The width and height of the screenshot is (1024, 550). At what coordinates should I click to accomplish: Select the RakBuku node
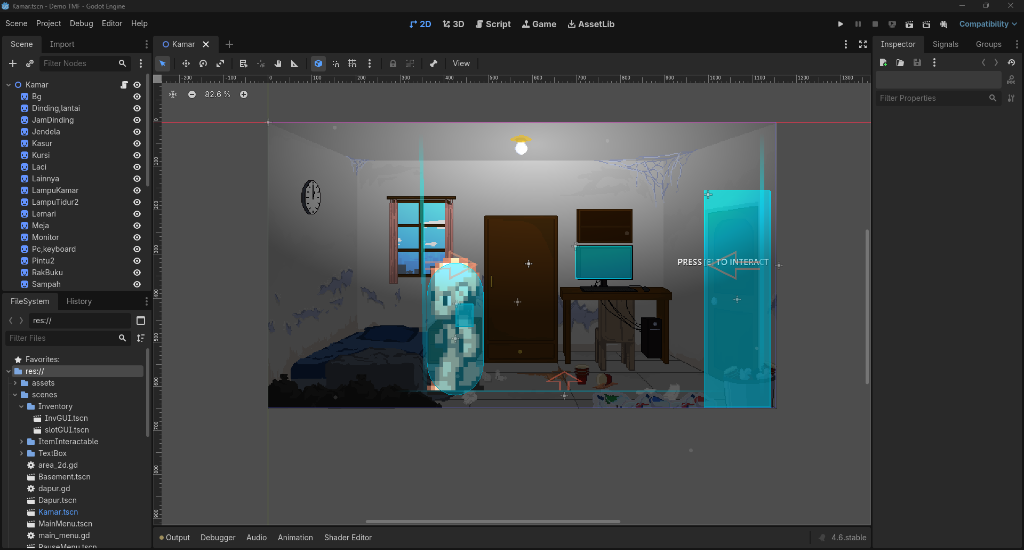pyautogui.click(x=47, y=272)
